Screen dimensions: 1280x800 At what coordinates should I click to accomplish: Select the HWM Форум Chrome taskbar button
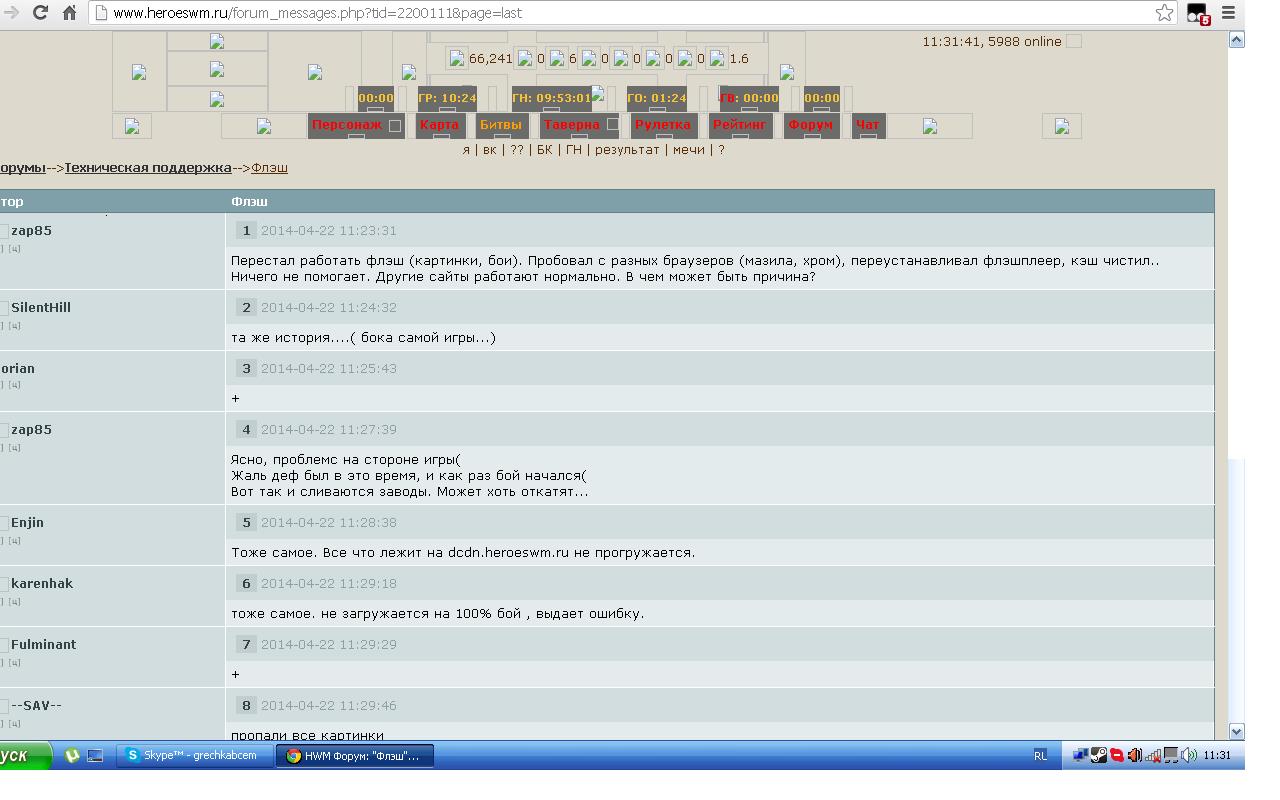point(357,756)
